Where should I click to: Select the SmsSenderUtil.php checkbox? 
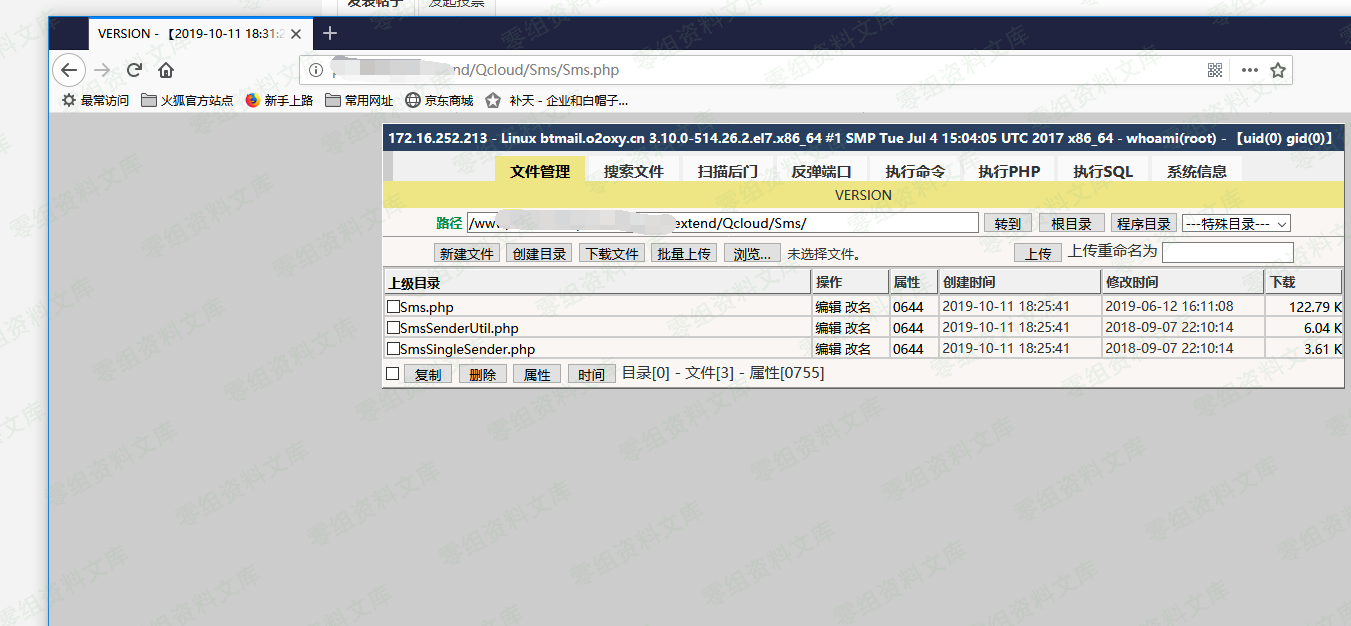[393, 328]
